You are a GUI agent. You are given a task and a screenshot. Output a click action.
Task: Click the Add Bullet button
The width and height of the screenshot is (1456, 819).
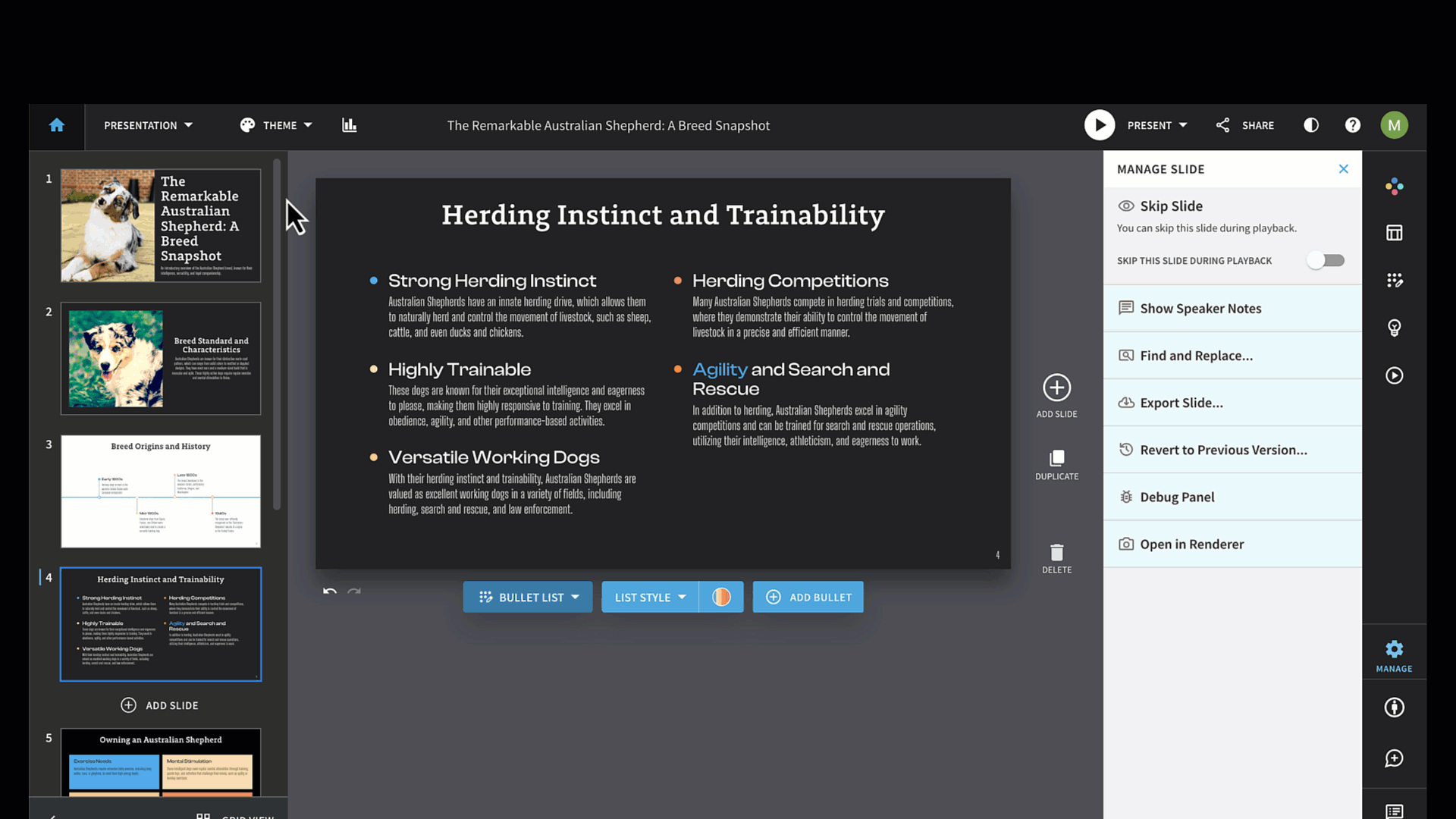click(808, 597)
